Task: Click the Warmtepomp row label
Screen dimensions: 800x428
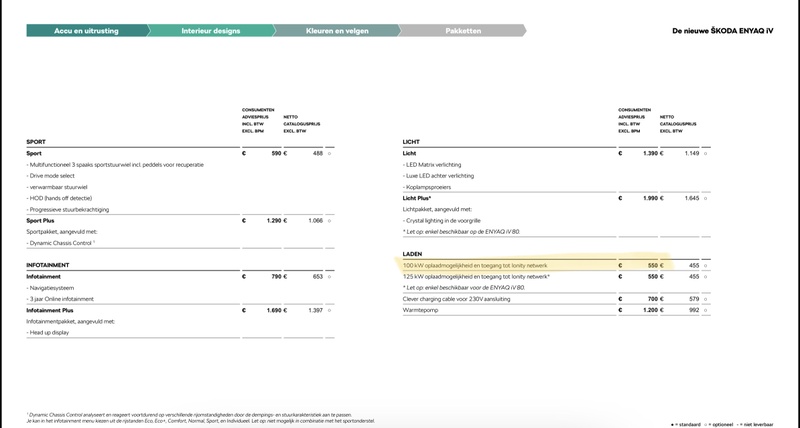Action: tap(420, 310)
